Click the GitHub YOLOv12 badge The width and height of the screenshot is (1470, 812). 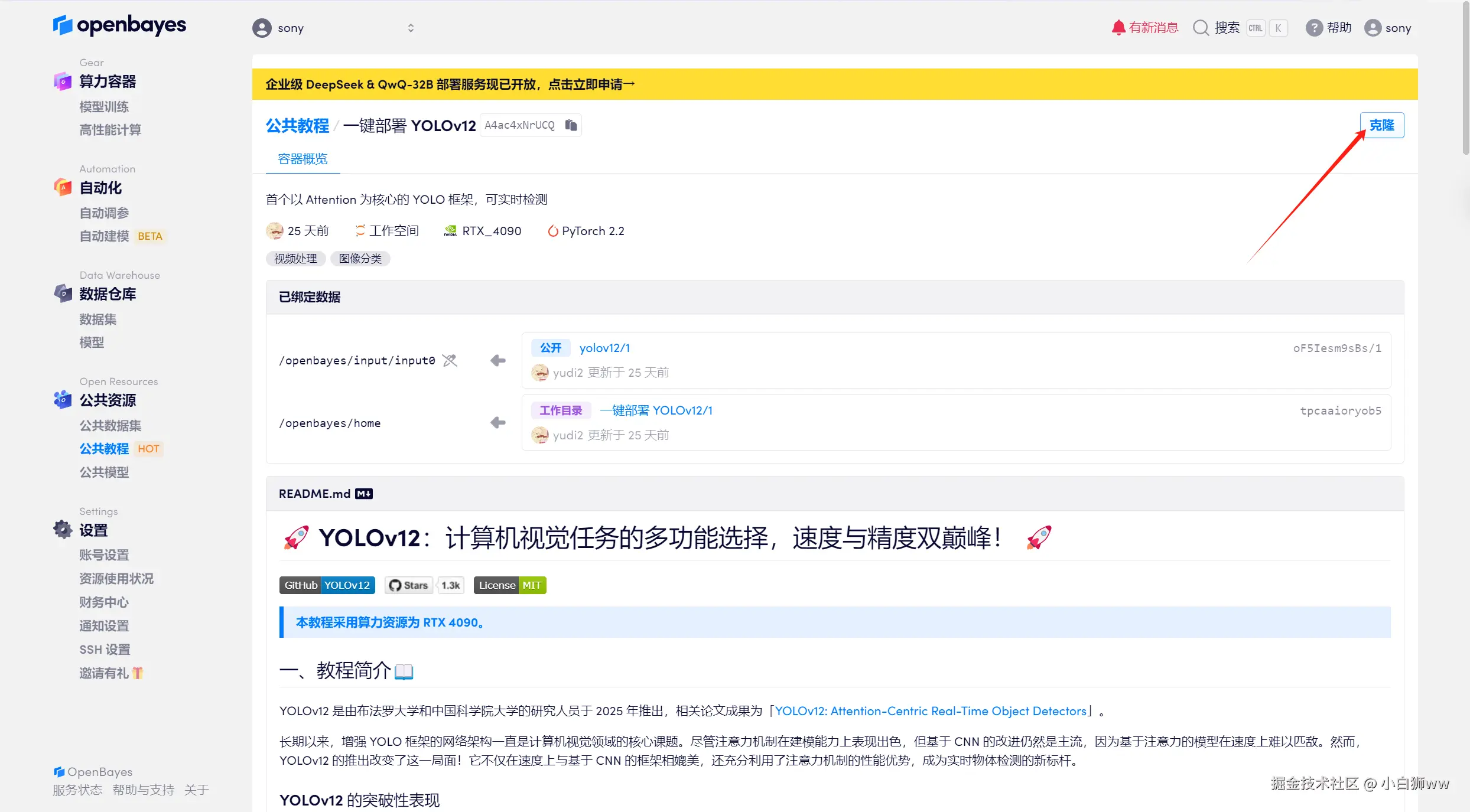327,585
